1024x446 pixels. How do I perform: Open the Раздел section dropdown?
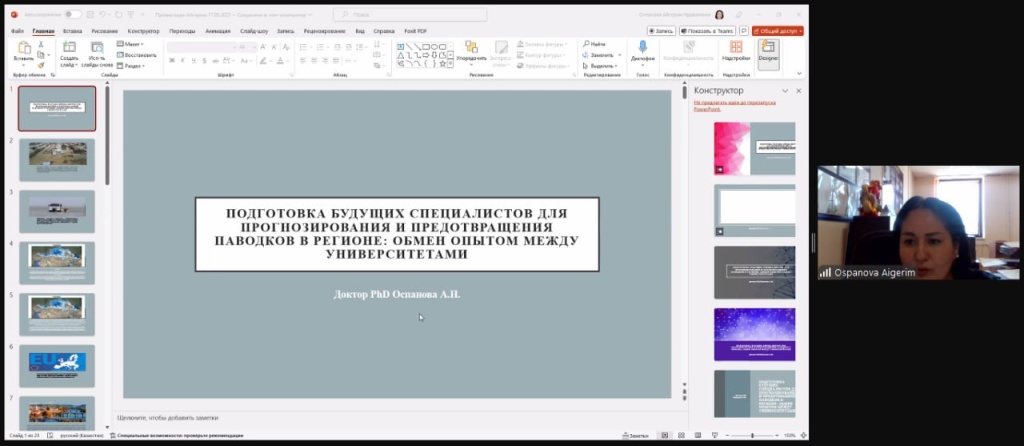pyautogui.click(x=131, y=66)
